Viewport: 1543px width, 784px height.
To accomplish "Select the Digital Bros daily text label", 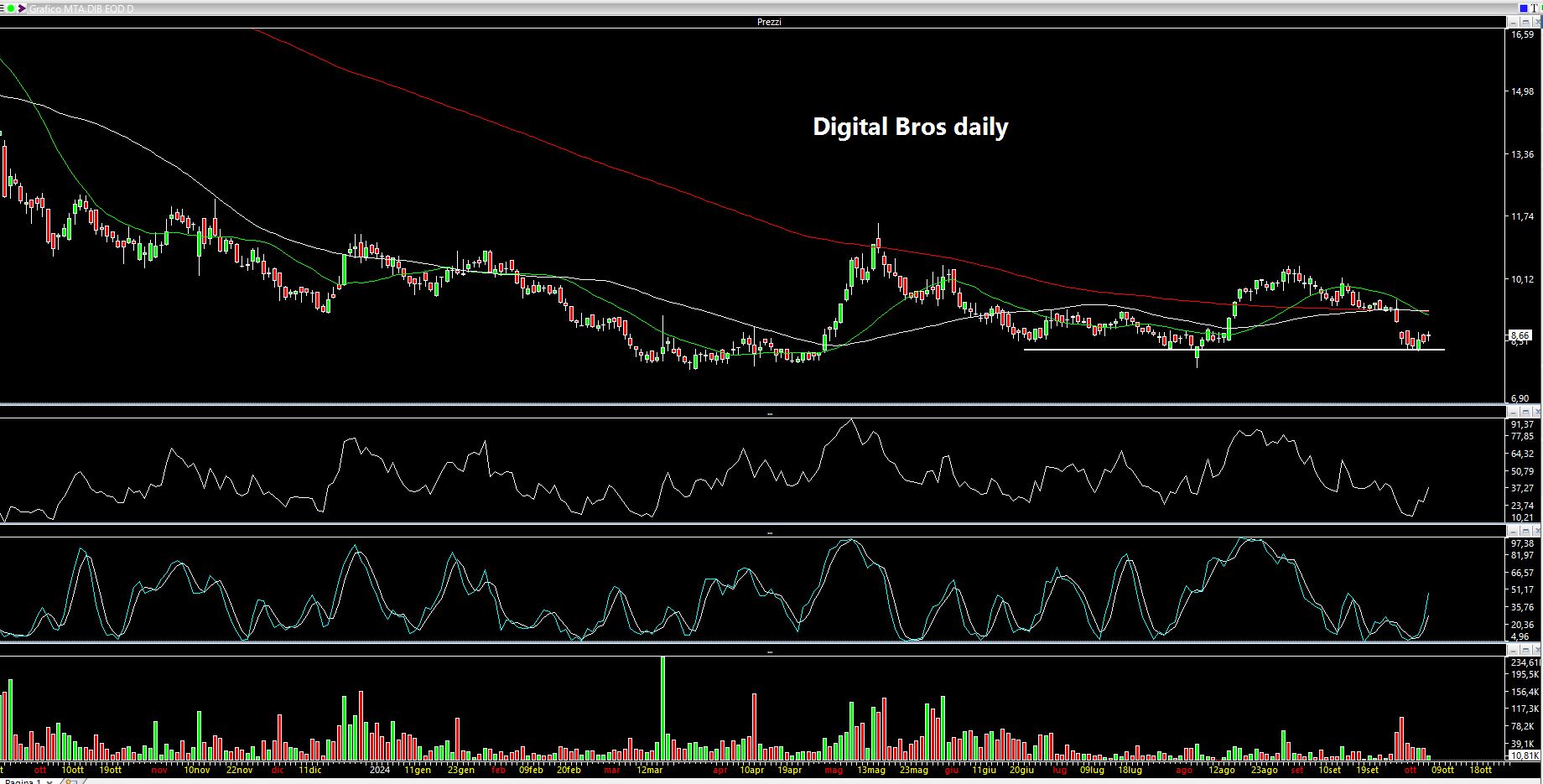I will coord(911,127).
